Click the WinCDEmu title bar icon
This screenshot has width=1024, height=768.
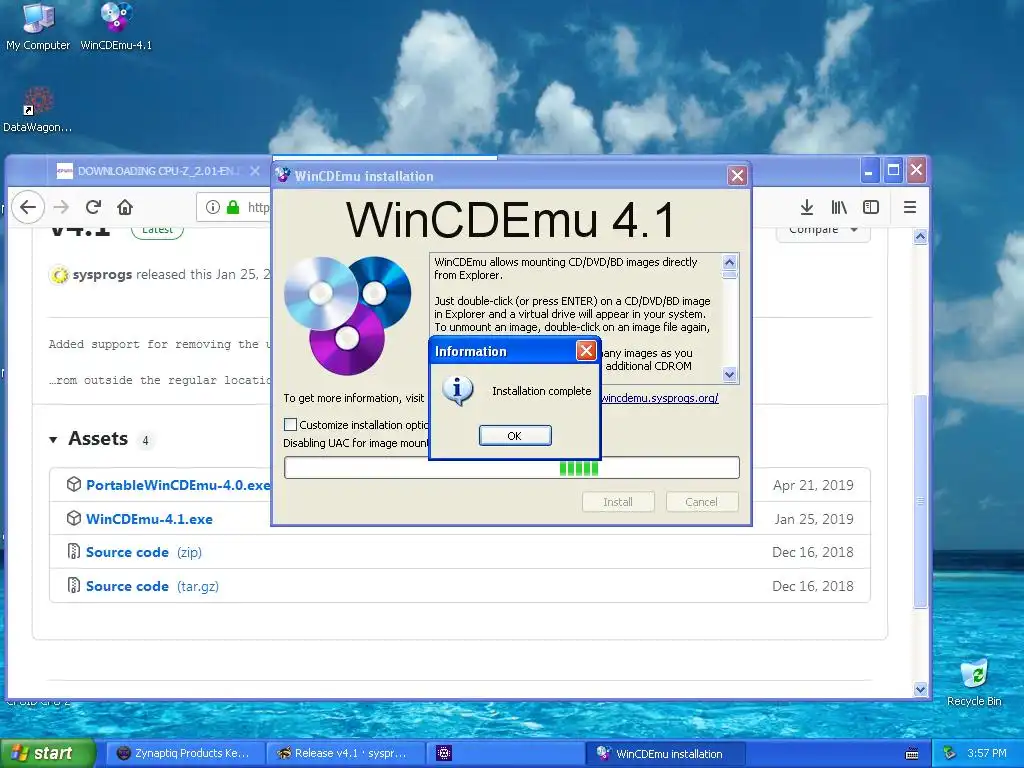[x=283, y=175]
